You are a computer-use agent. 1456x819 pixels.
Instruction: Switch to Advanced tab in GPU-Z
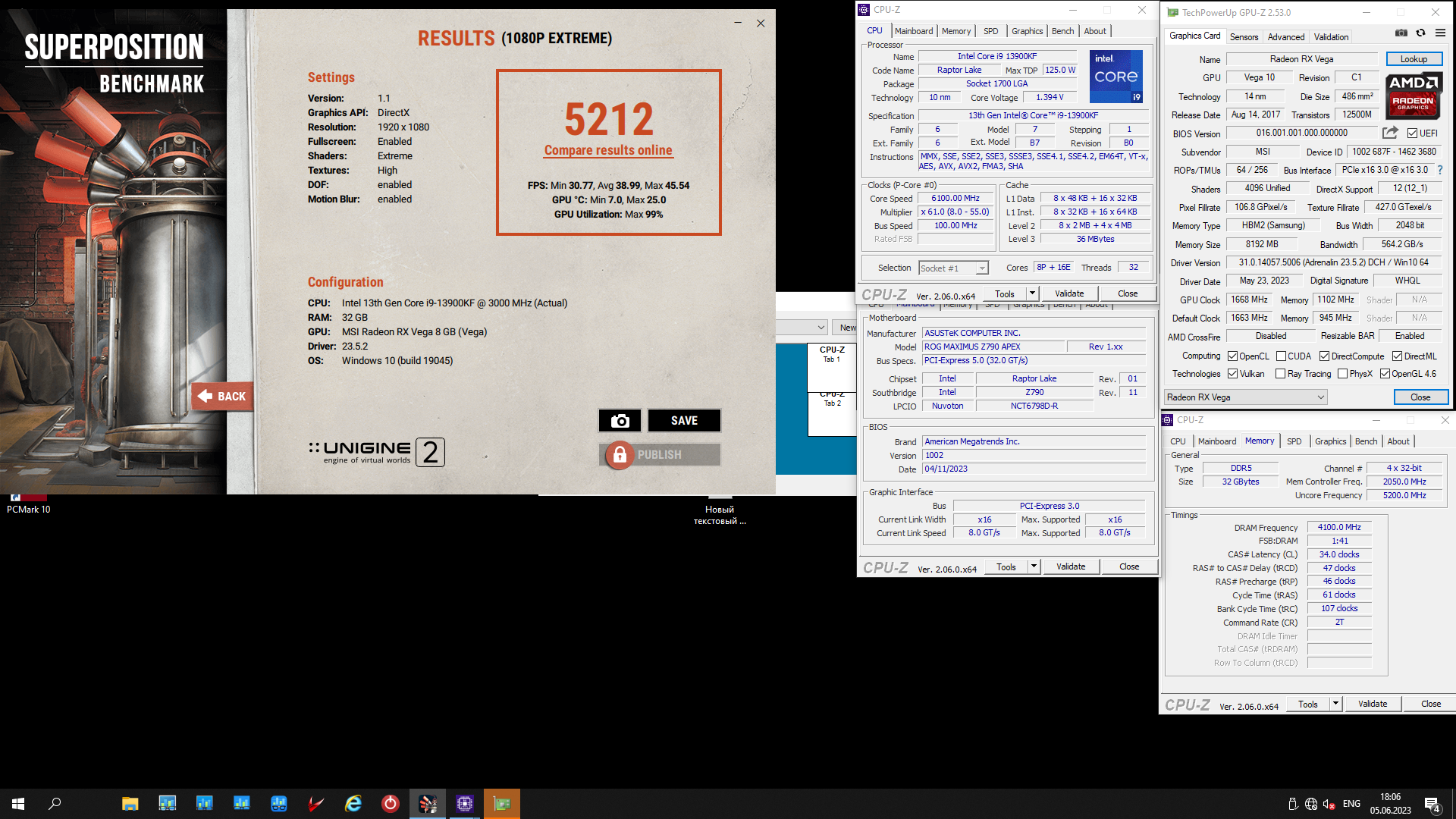click(1286, 36)
